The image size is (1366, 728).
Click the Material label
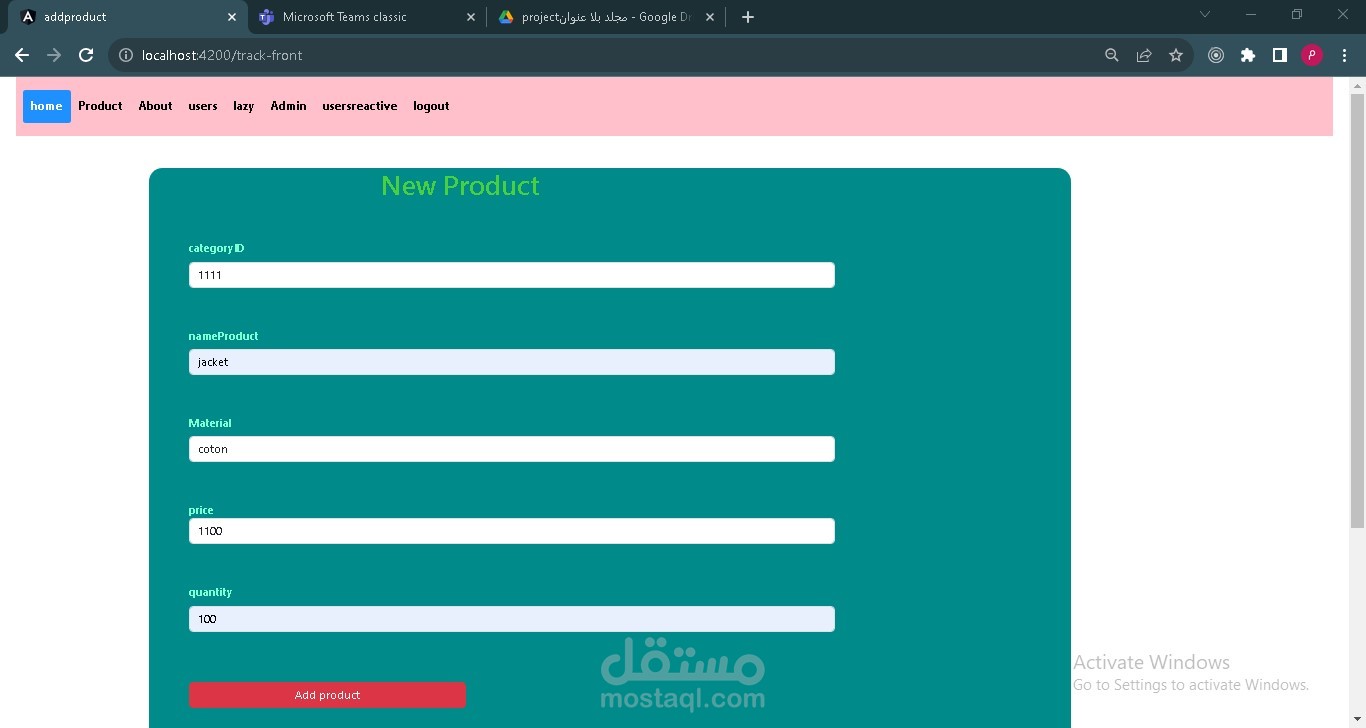pos(210,423)
